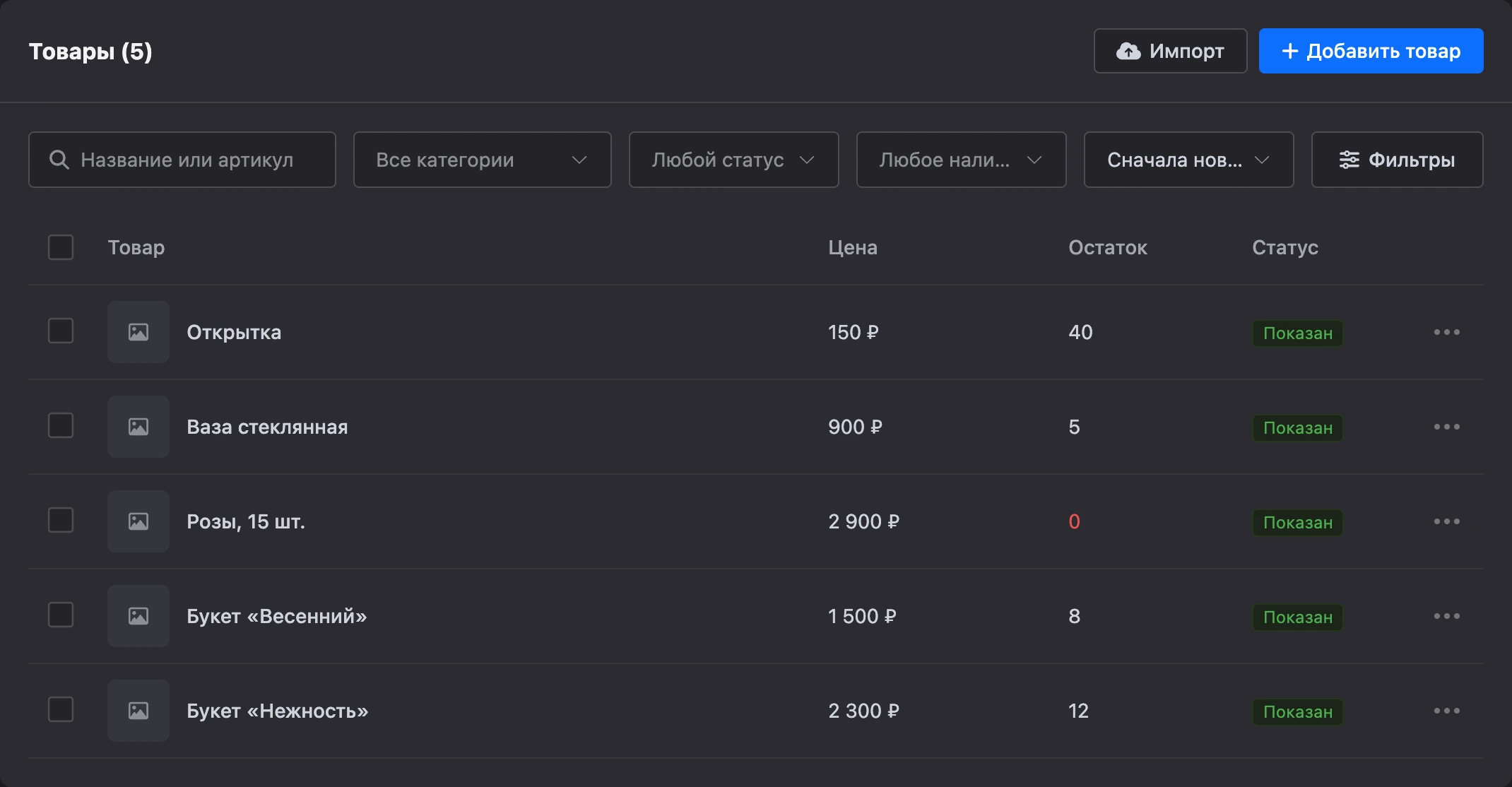Screen dimensions: 1512x787
Task: Open the Букет «Весенний» product link
Action: [277, 616]
